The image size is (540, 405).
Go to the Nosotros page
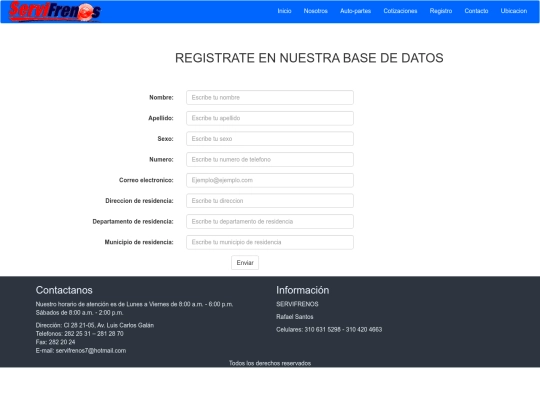click(315, 11)
